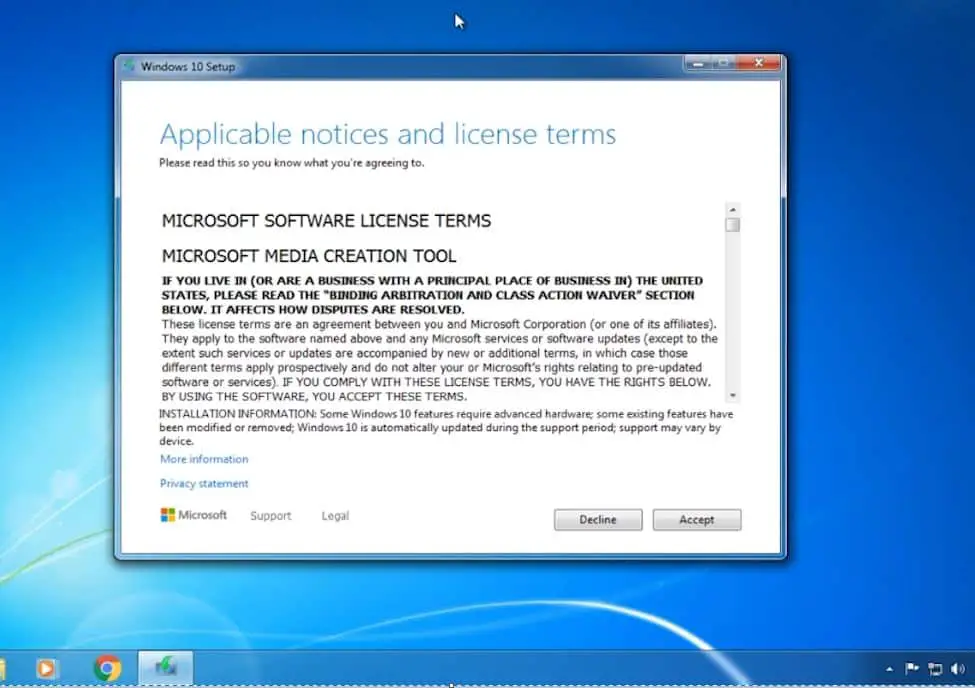Close the Windows 10 Setup window
The width and height of the screenshot is (975, 688).
point(759,64)
